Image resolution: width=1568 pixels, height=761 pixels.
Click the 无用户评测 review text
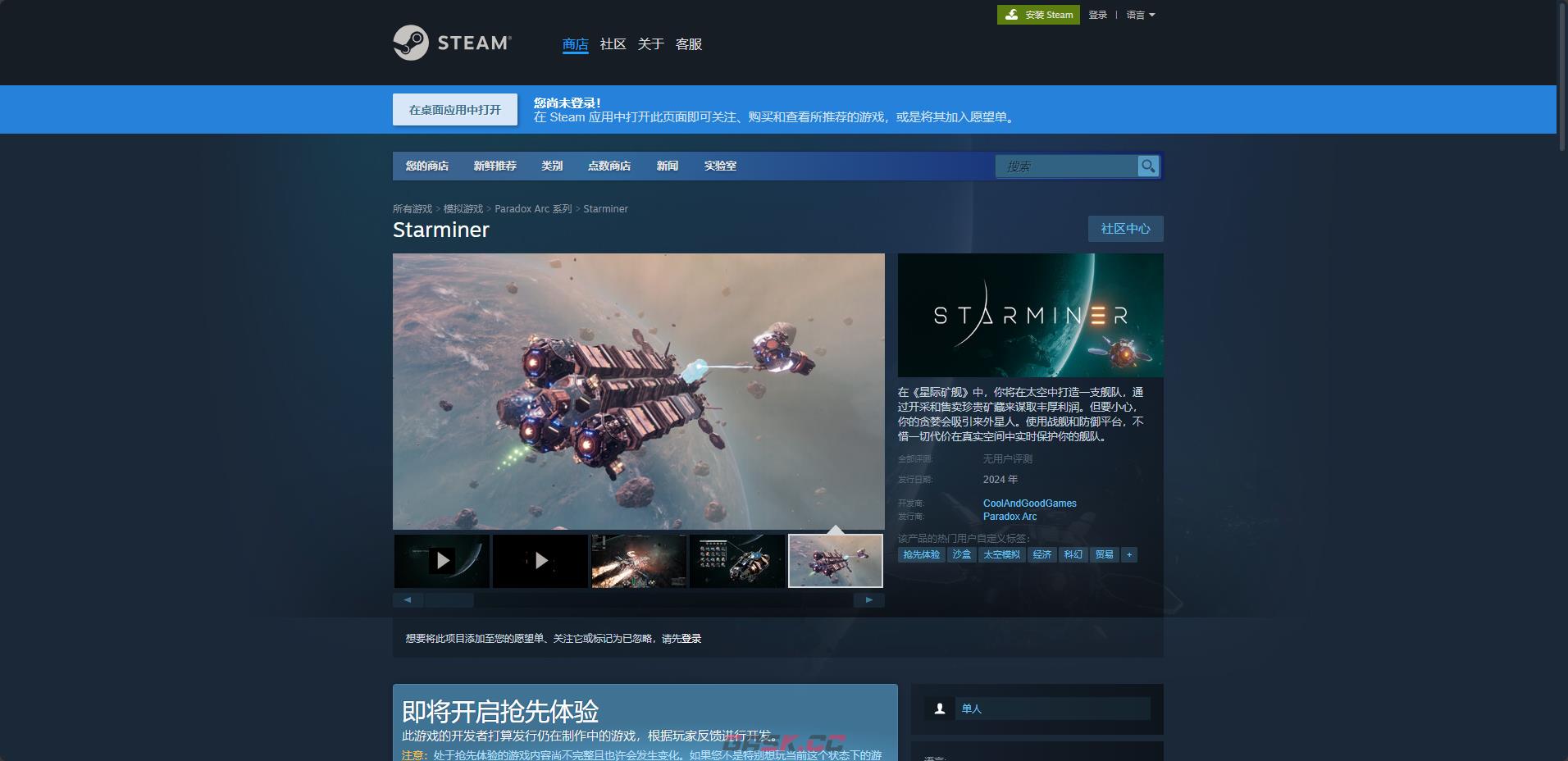click(x=1007, y=459)
